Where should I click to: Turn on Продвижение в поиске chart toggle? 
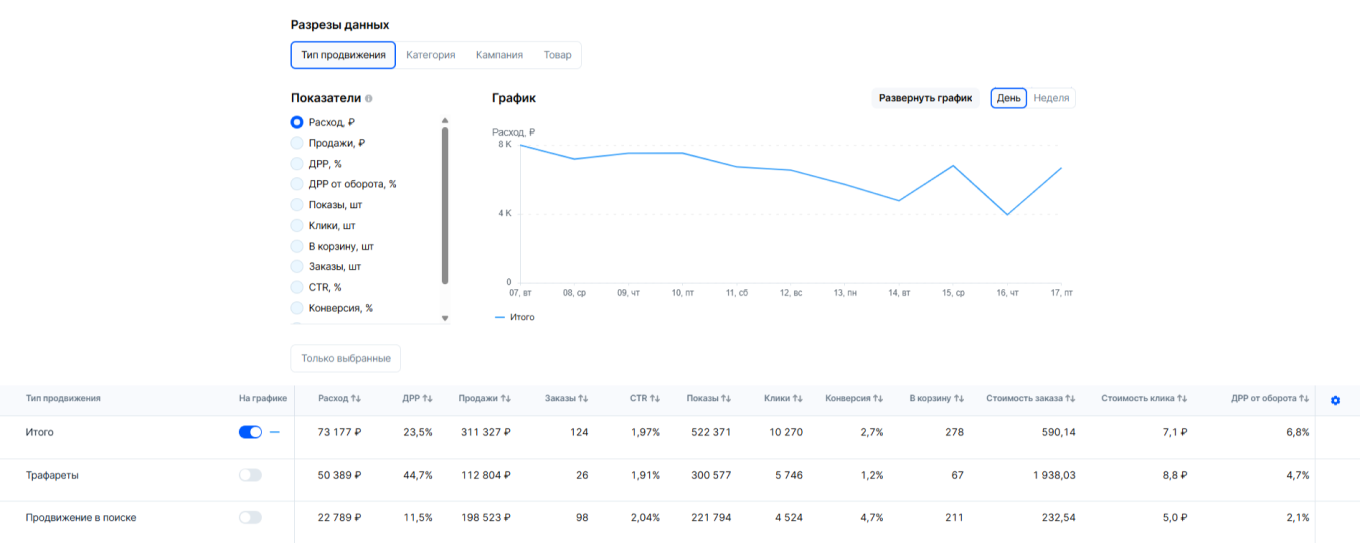coord(250,517)
